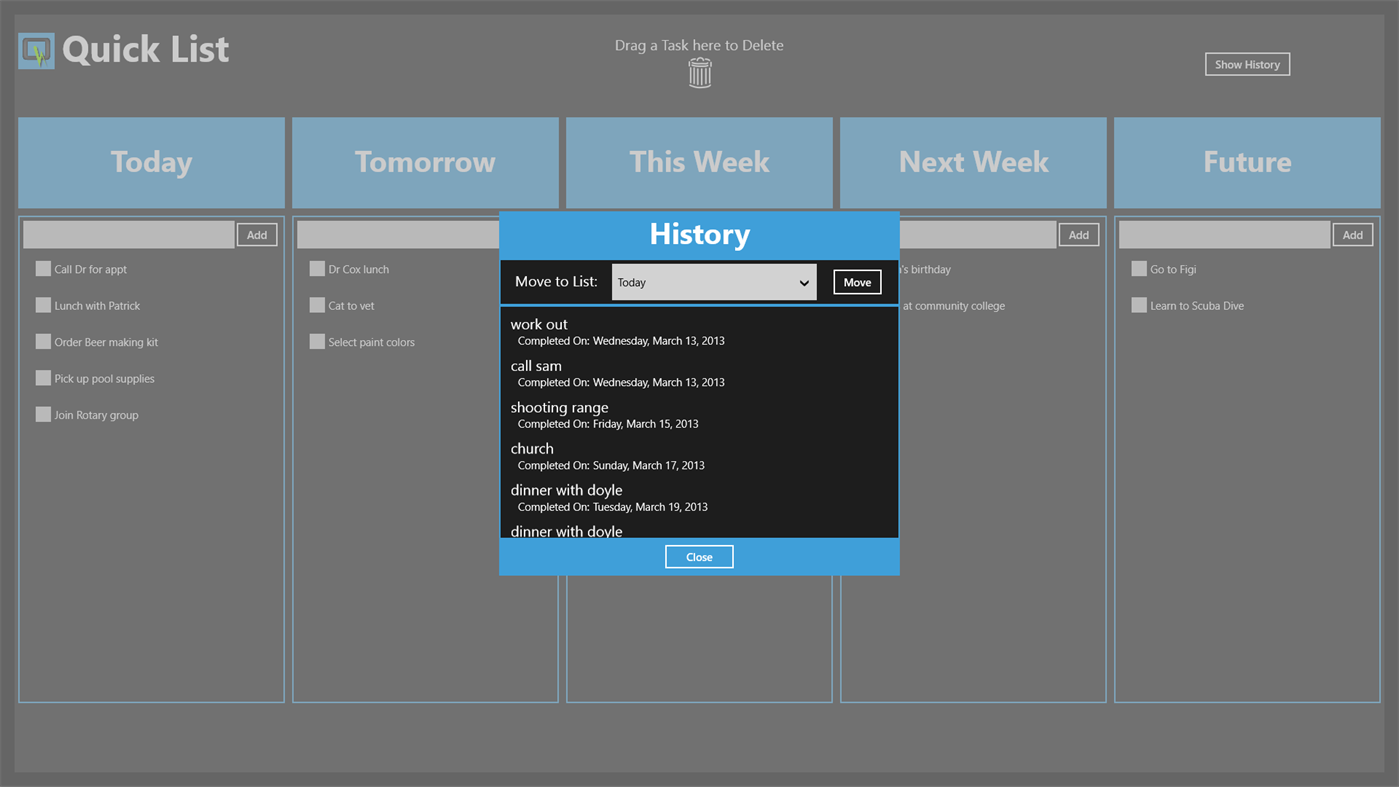
Task: Check off Call Dr for appt
Action: (x=43, y=268)
